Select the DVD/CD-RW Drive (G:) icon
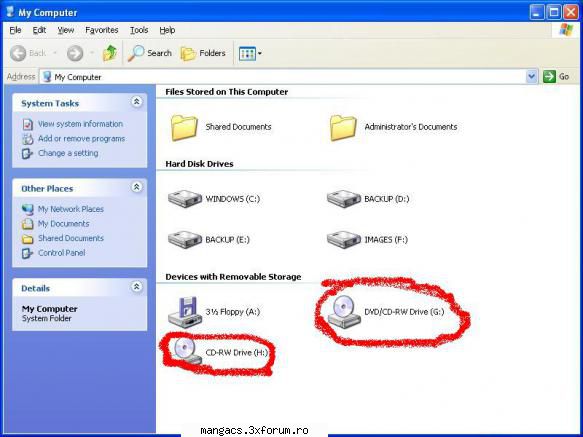Viewport: 583px width, 437px height. (x=344, y=312)
